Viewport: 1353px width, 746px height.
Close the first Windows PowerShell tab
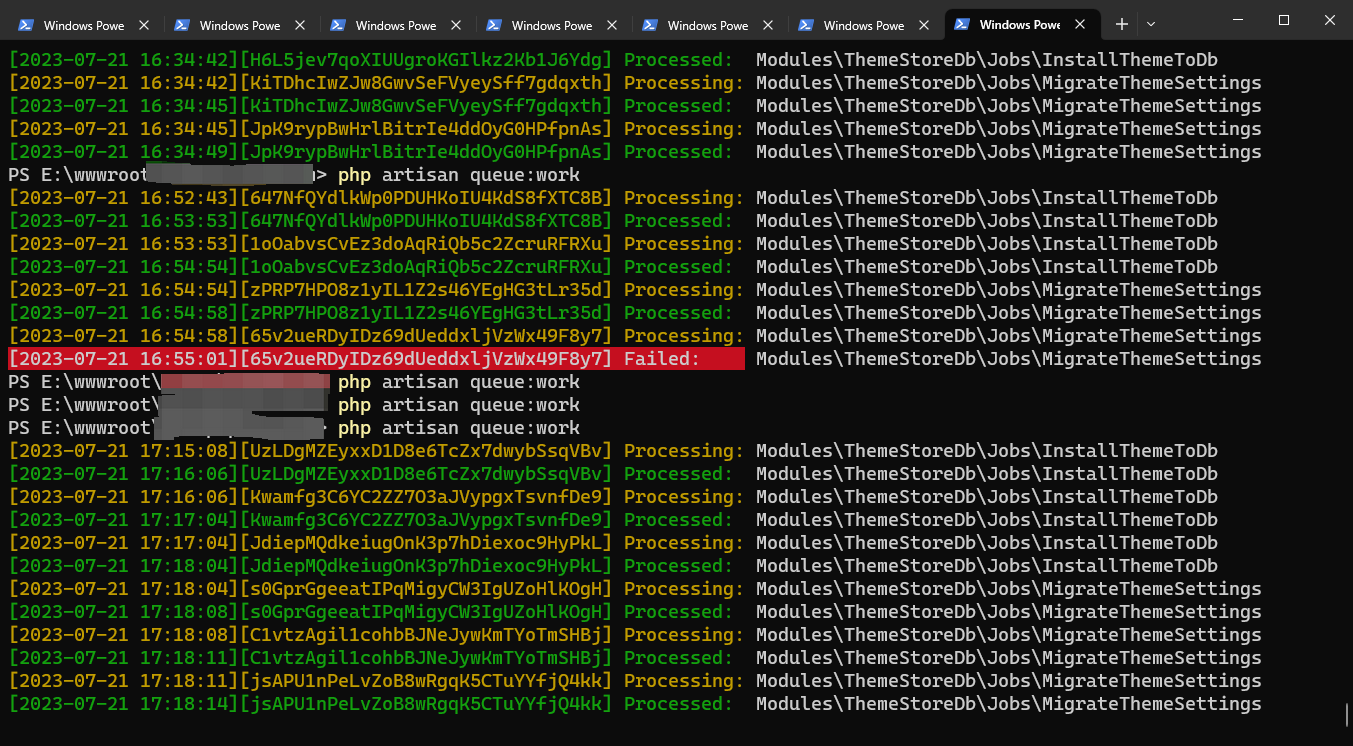(144, 25)
